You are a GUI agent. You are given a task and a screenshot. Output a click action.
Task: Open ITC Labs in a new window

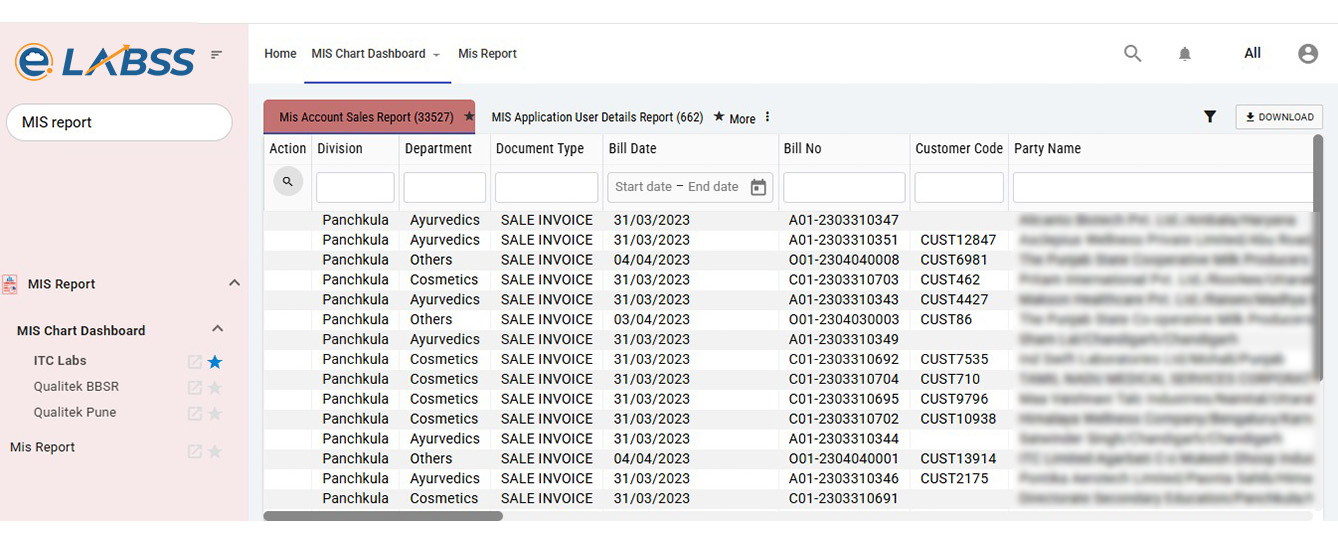click(x=195, y=362)
